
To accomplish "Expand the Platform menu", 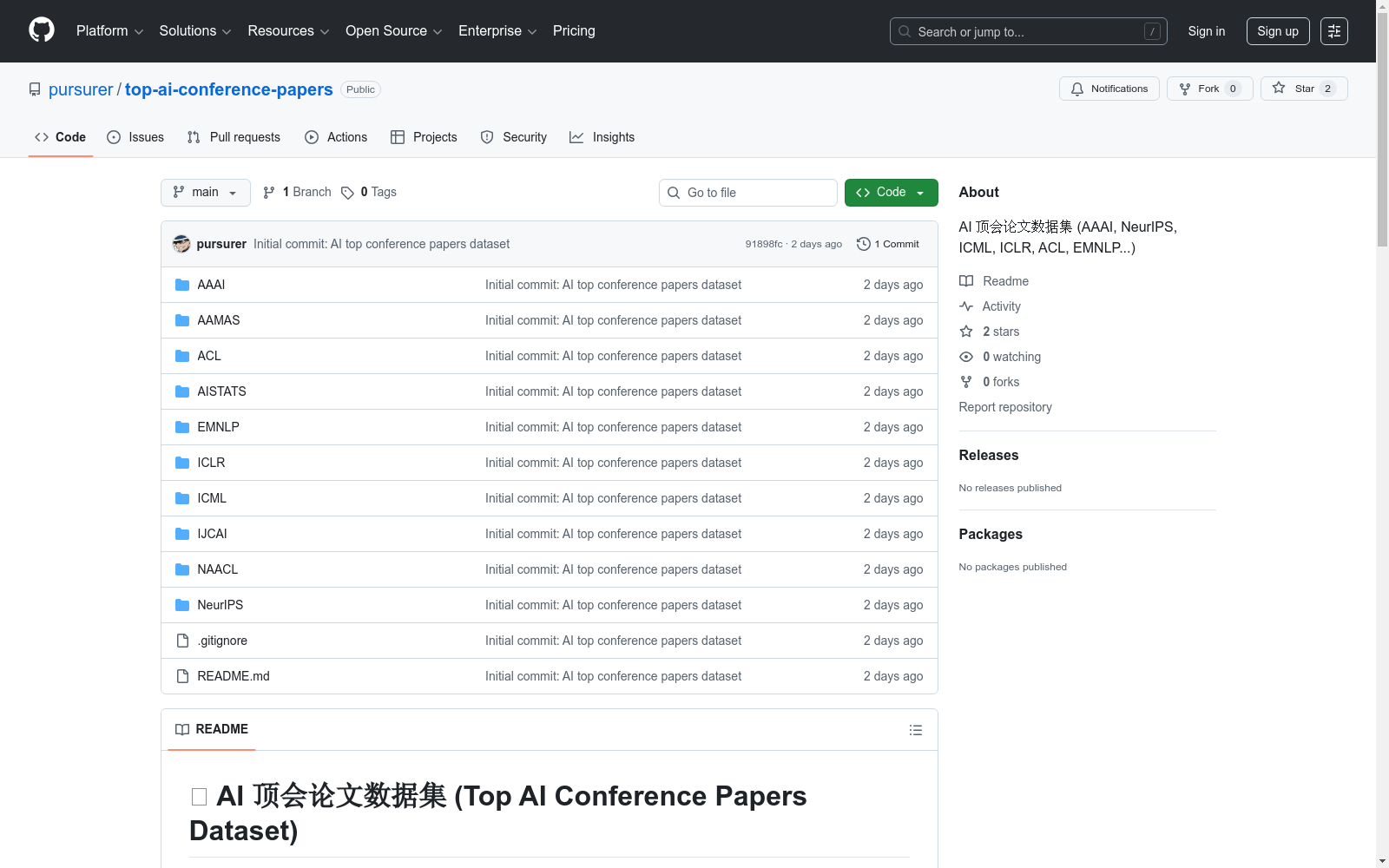I will 110,31.
